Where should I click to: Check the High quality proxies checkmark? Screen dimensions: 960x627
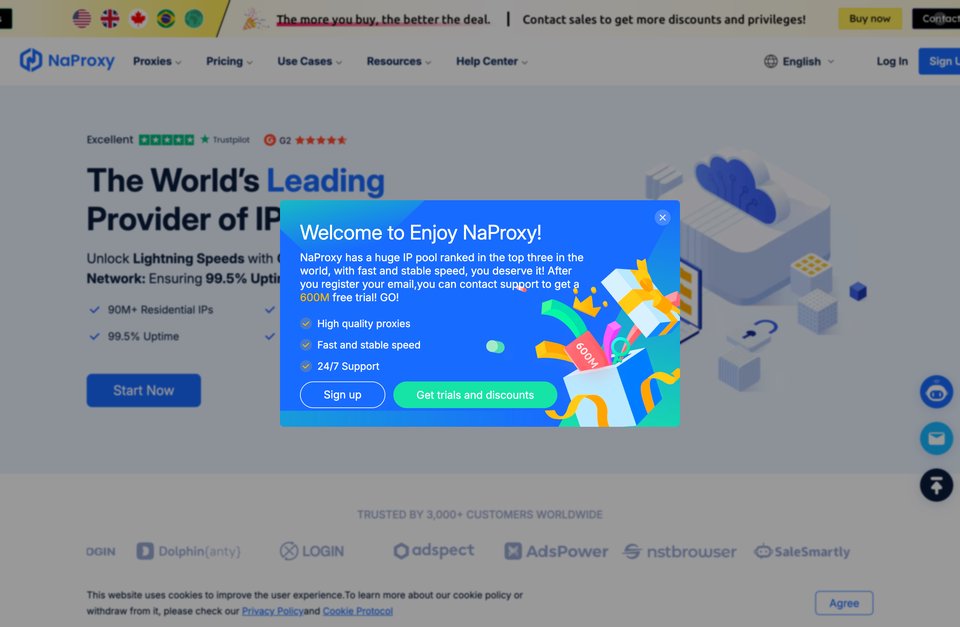[x=306, y=323]
